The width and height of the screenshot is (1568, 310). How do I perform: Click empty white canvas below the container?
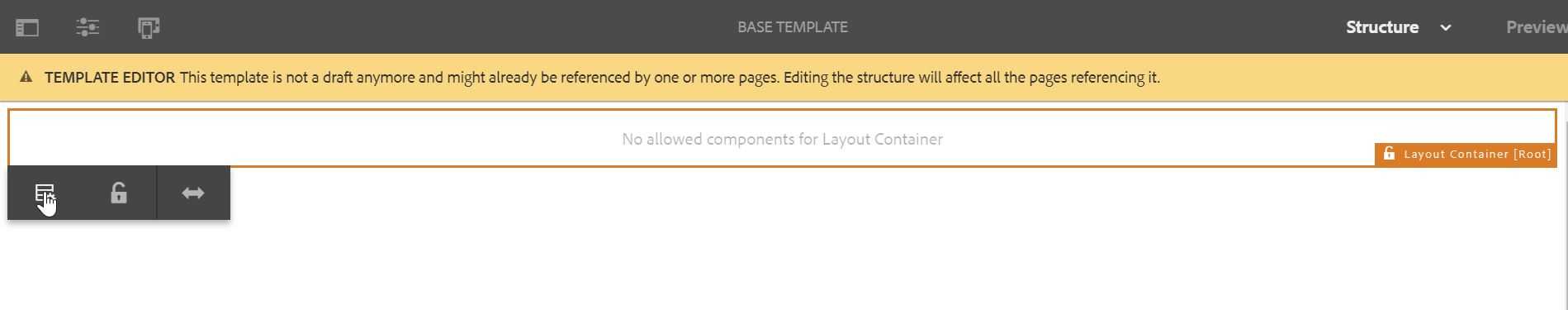[826, 248]
